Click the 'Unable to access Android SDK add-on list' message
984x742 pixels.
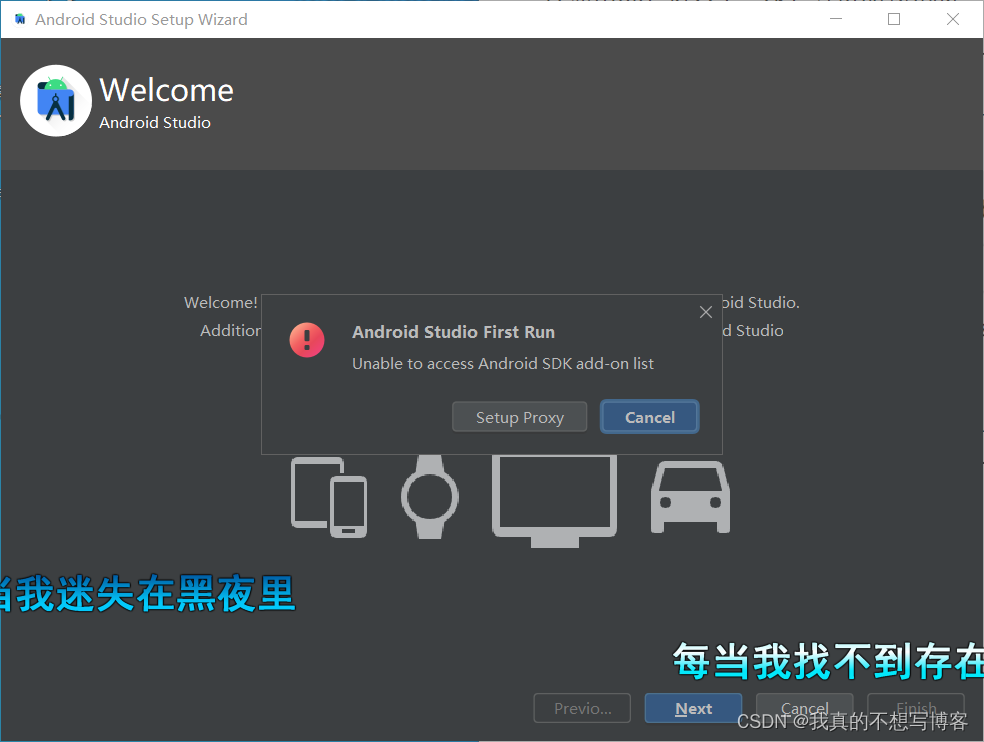pyautogui.click(x=503, y=363)
